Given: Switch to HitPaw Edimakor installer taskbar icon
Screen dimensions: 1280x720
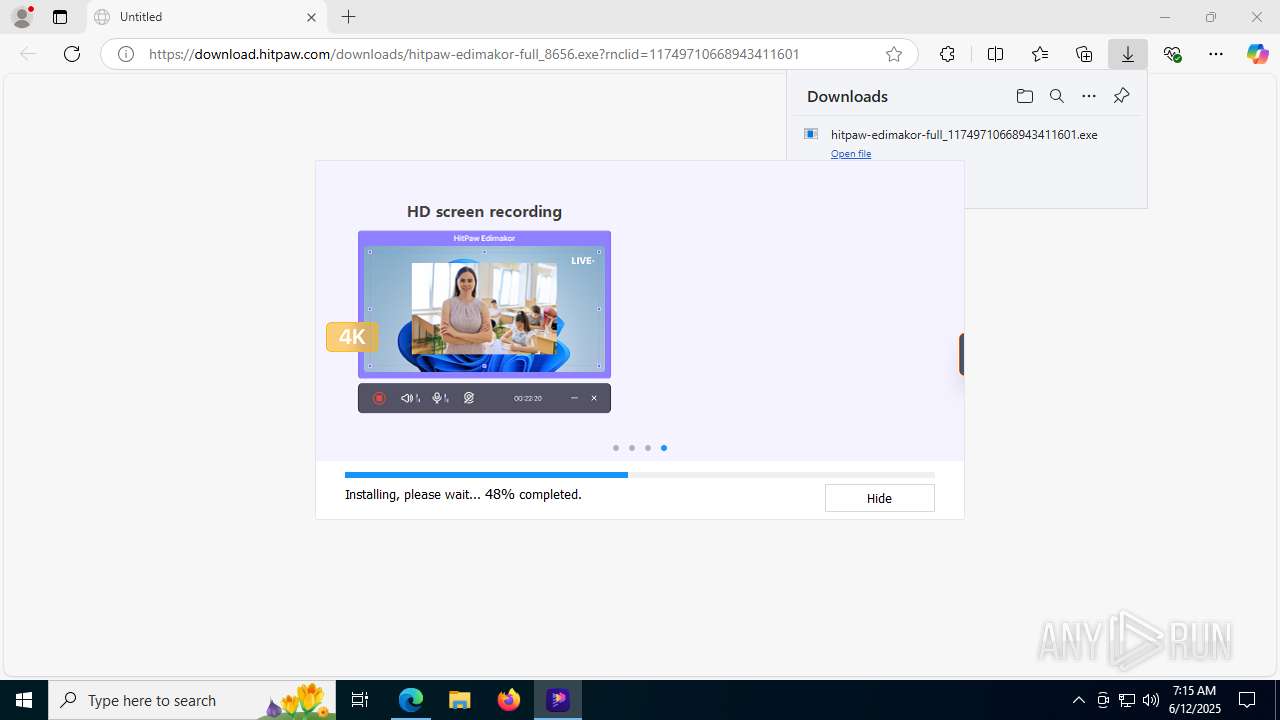Looking at the screenshot, I should click(x=558, y=700).
